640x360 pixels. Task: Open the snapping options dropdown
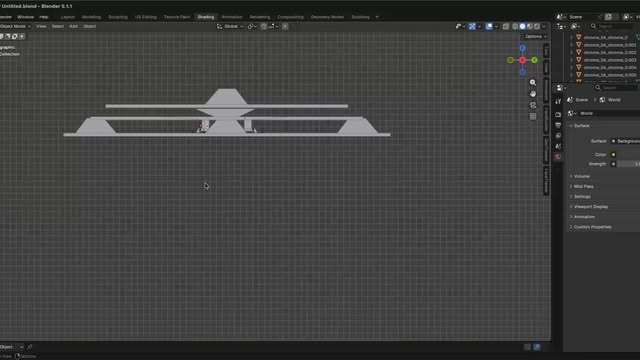click(x=273, y=27)
